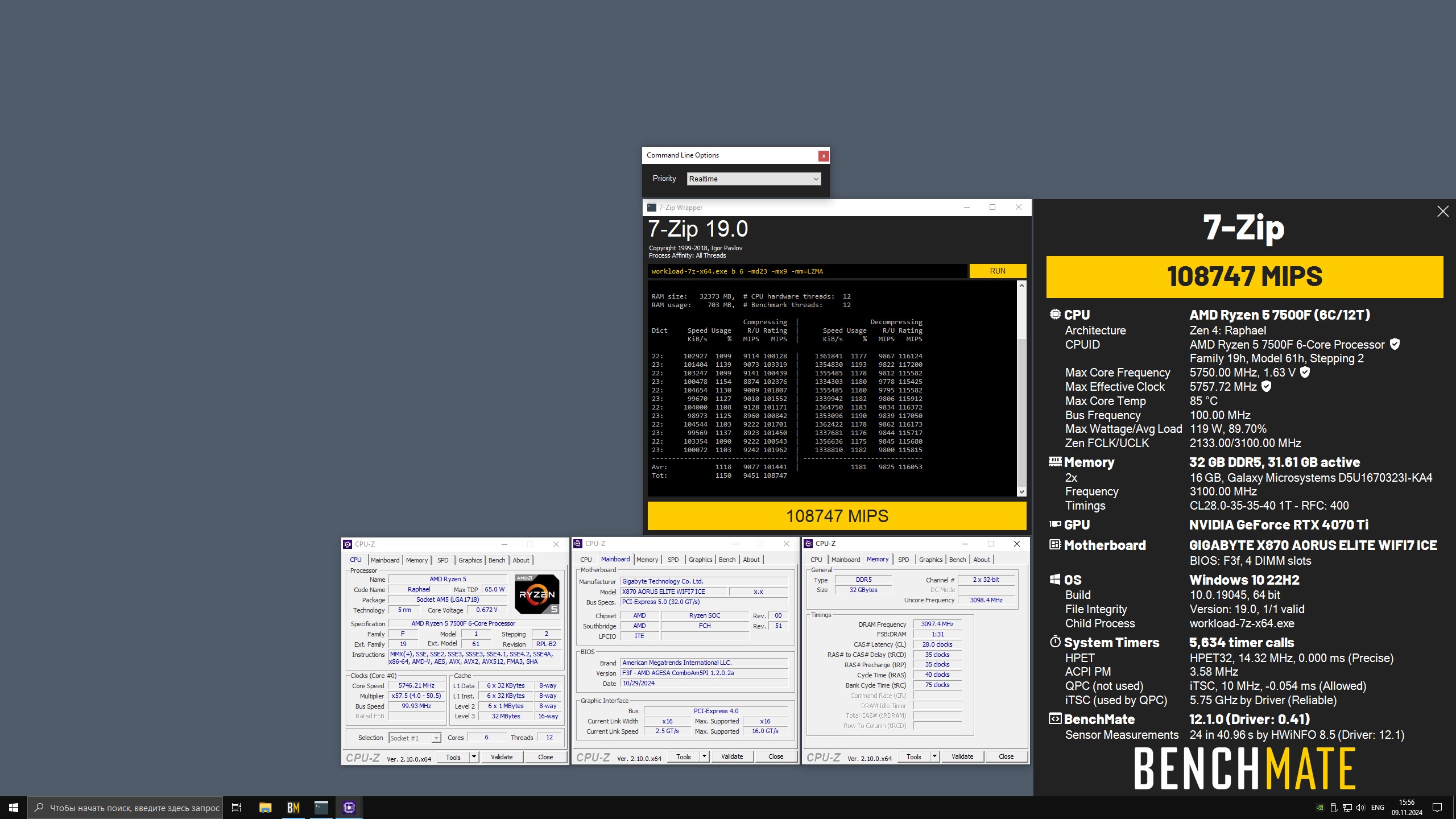The height and width of the screenshot is (819, 1456).
Task: Click Validate in the left CPU-Z window
Action: [502, 757]
